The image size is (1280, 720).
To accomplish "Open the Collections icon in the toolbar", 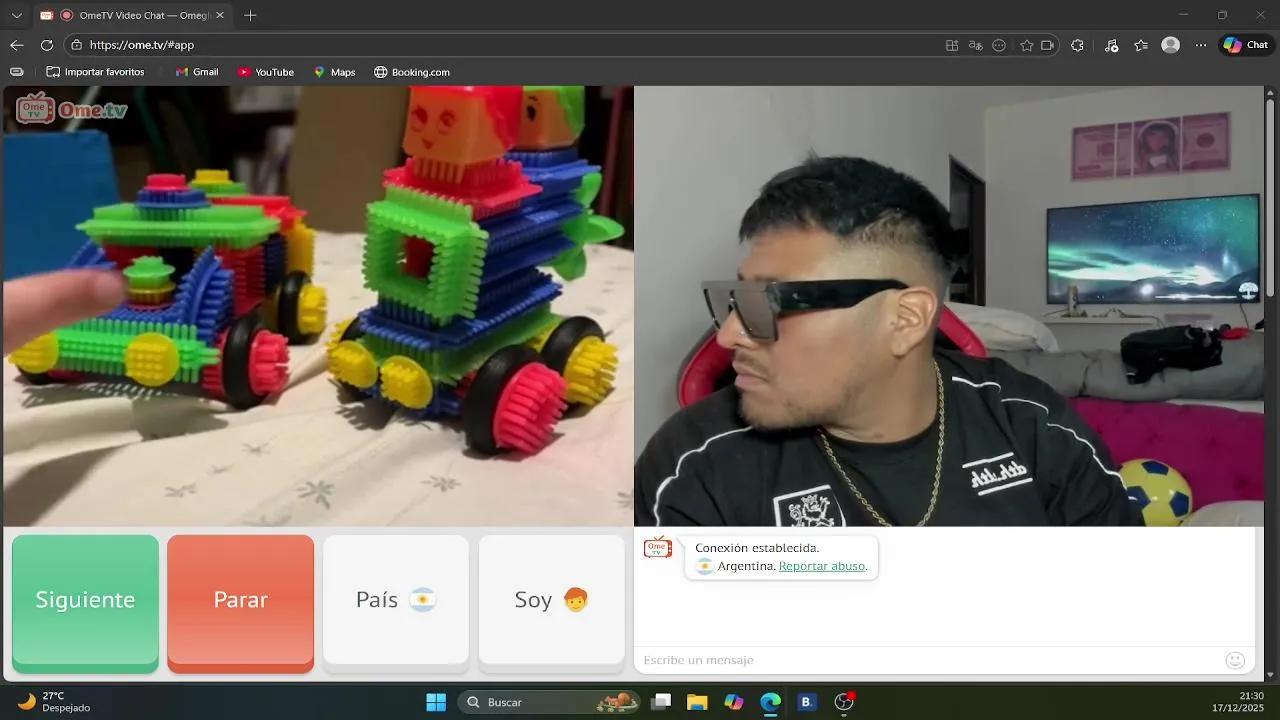I will pyautogui.click(x=1140, y=45).
